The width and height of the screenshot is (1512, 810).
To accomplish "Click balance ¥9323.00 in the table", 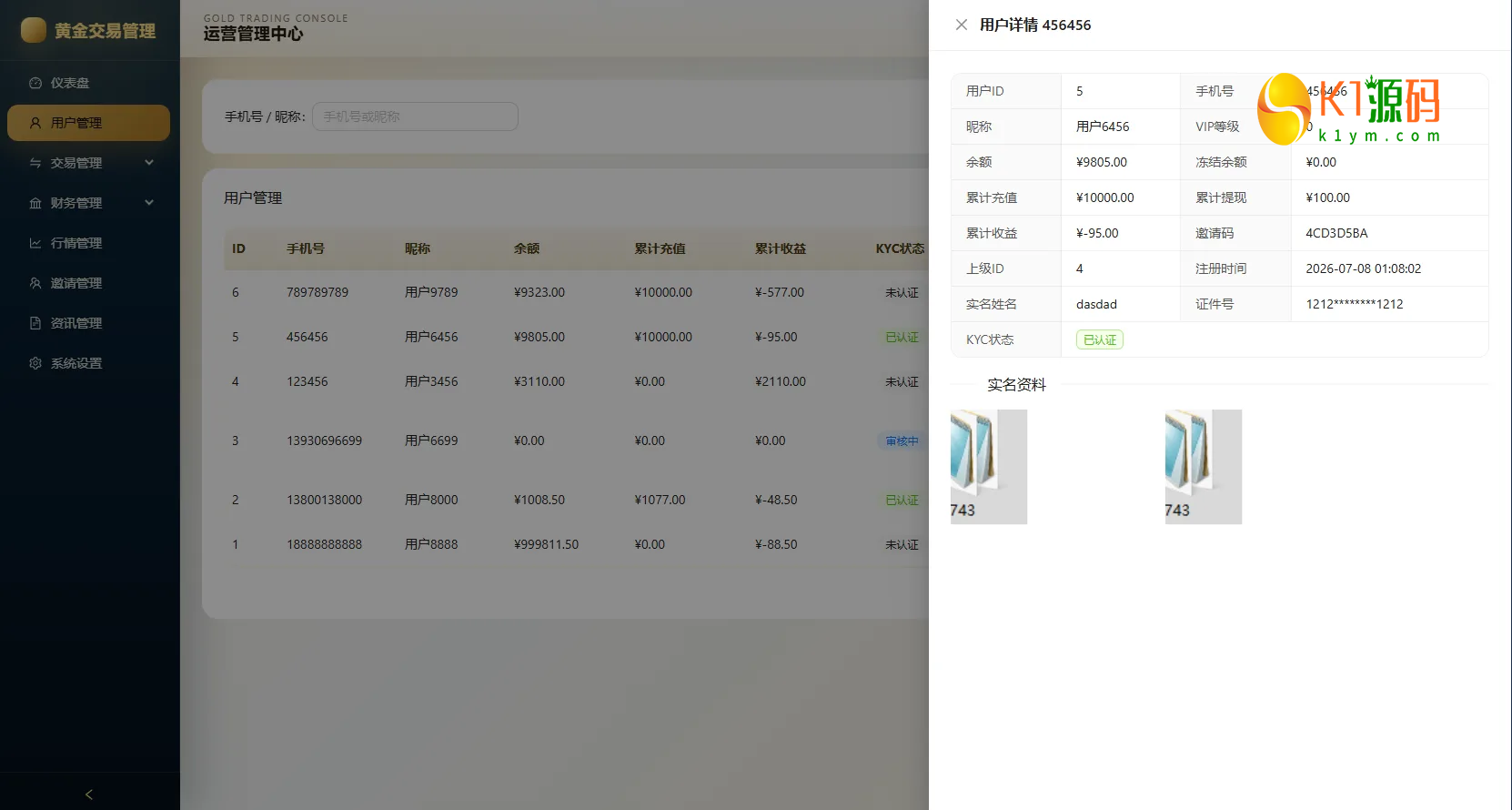I will (539, 292).
